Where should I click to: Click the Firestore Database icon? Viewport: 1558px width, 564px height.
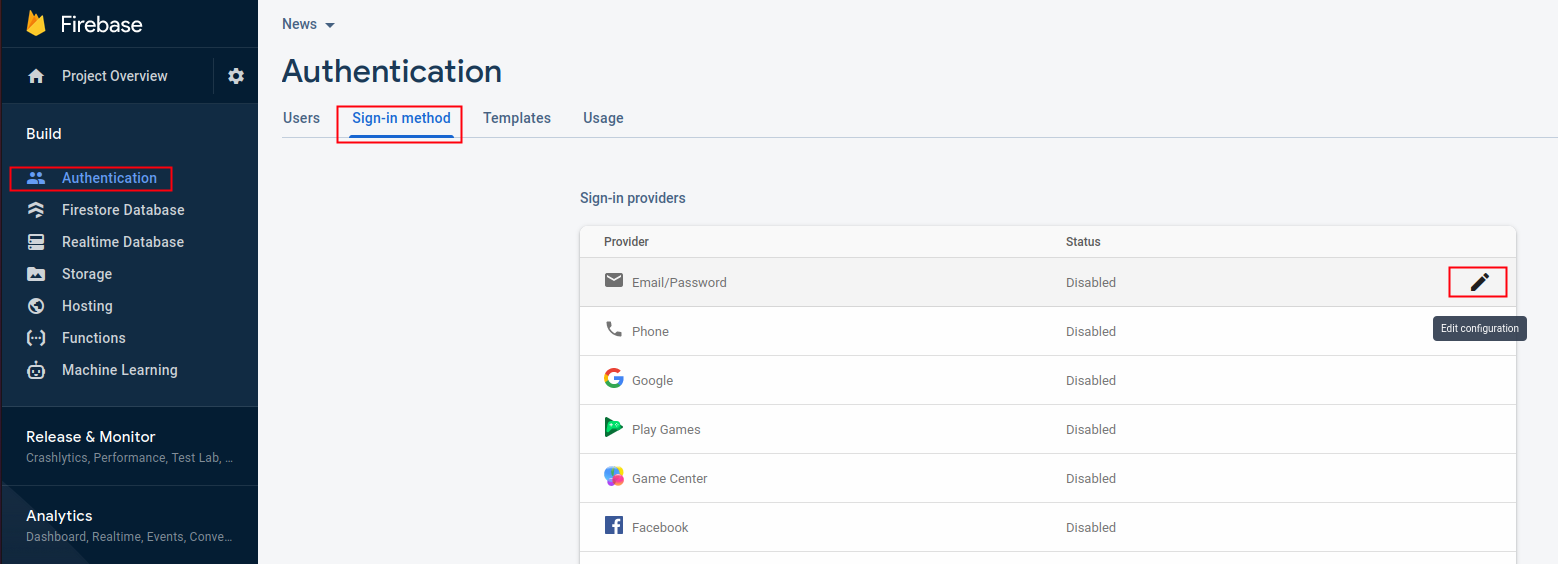tap(36, 210)
